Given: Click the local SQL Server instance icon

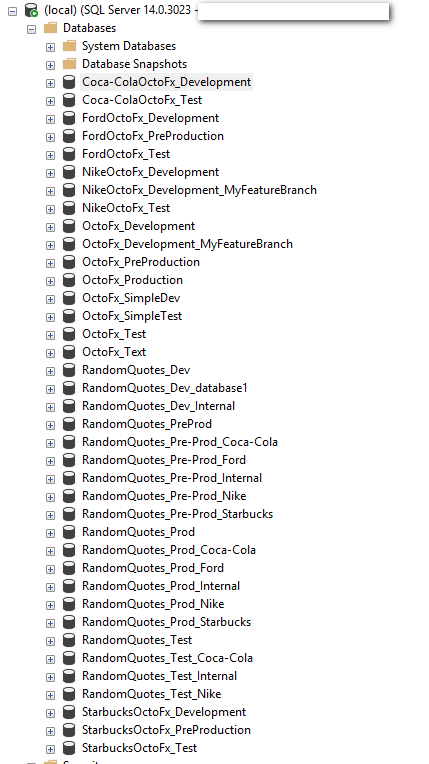Looking at the screenshot, I should coord(31,10).
